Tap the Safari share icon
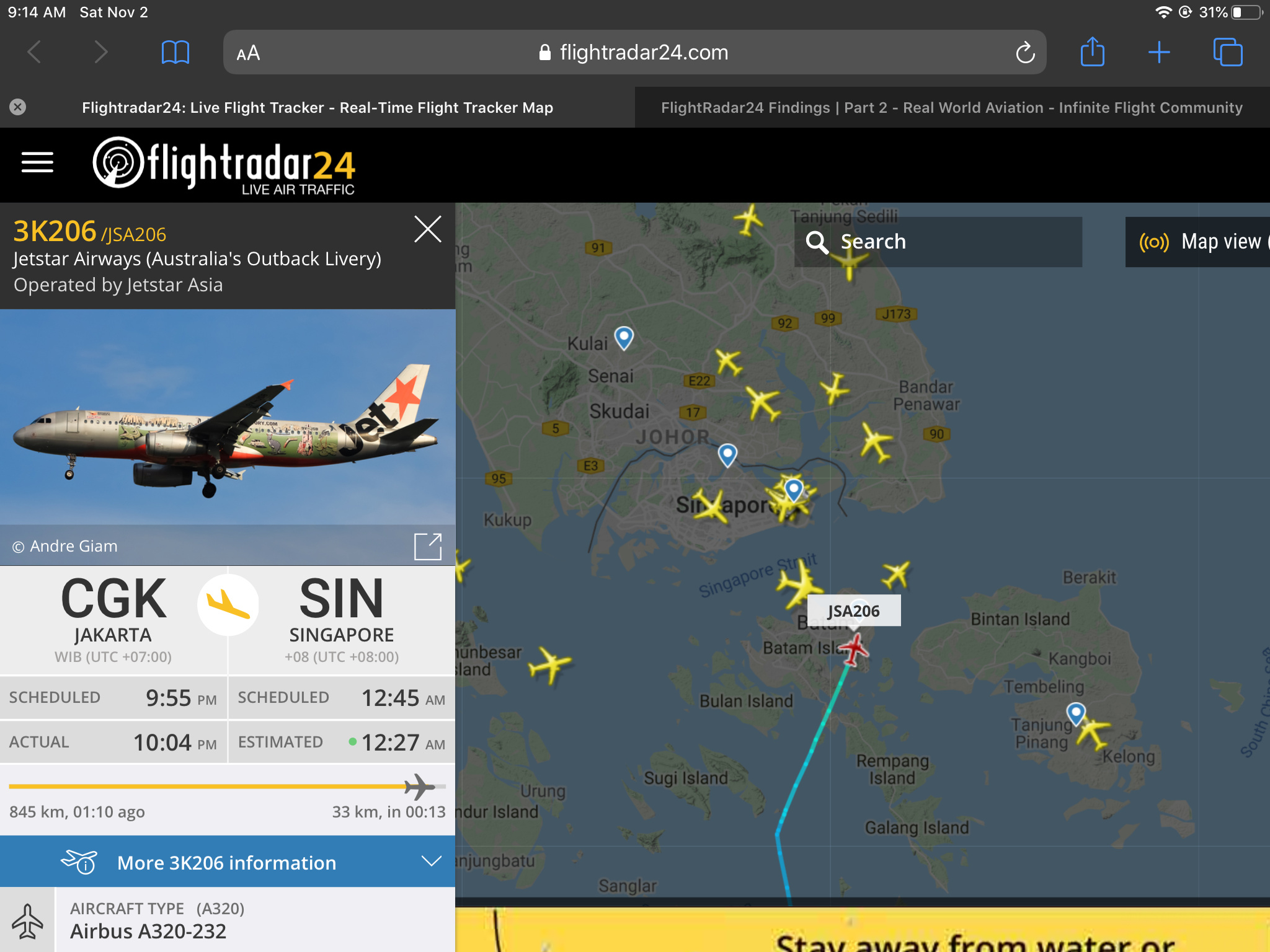This screenshot has width=1270, height=952. pos(1092,52)
